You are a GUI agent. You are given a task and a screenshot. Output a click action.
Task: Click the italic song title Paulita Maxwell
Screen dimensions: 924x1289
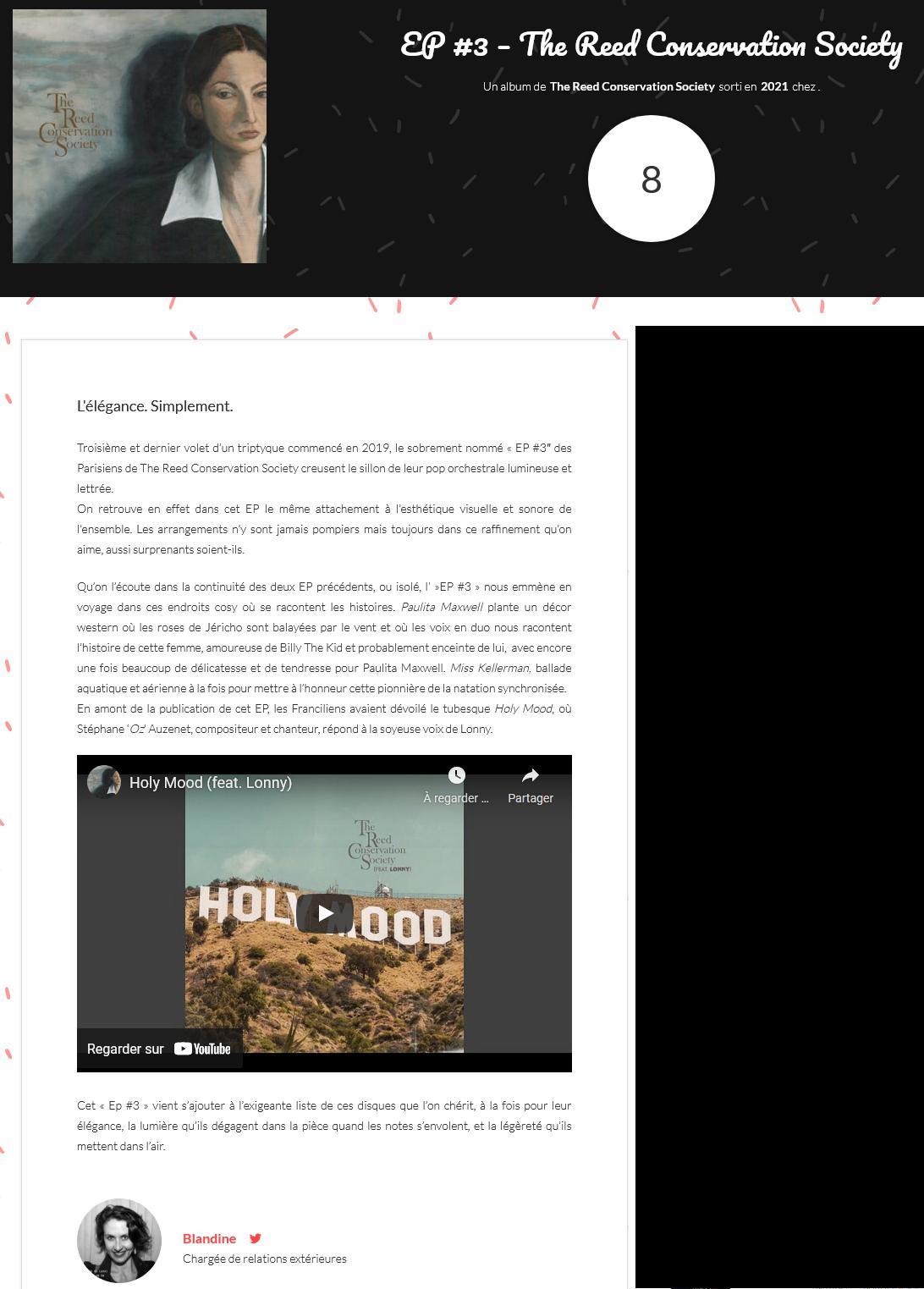tap(442, 607)
